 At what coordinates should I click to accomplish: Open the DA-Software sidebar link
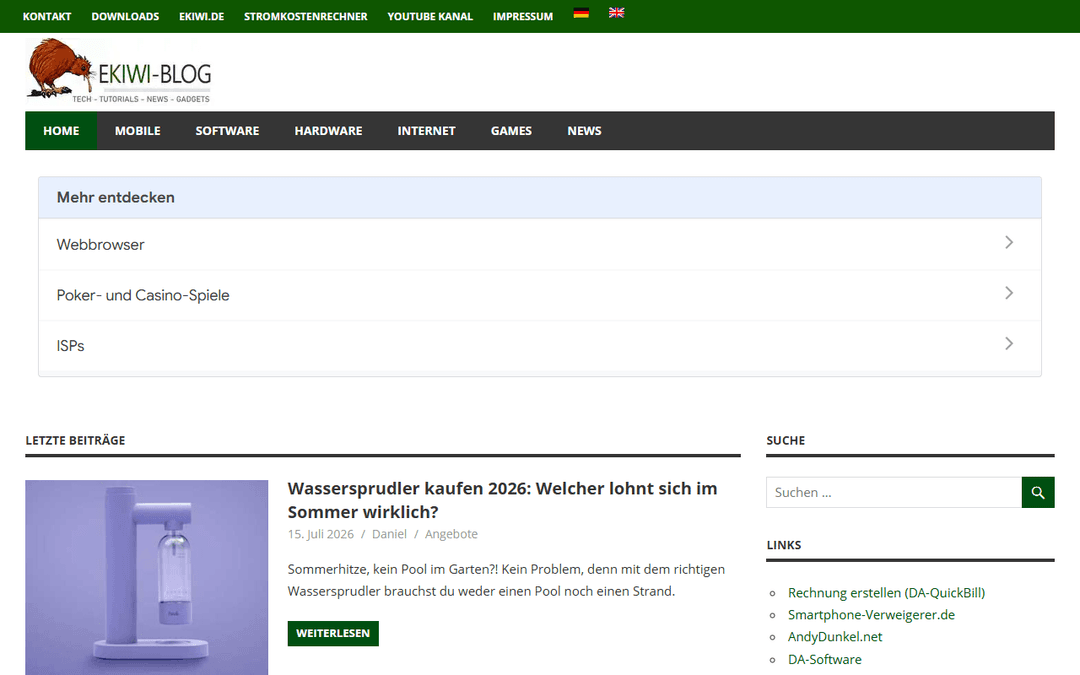[824, 659]
